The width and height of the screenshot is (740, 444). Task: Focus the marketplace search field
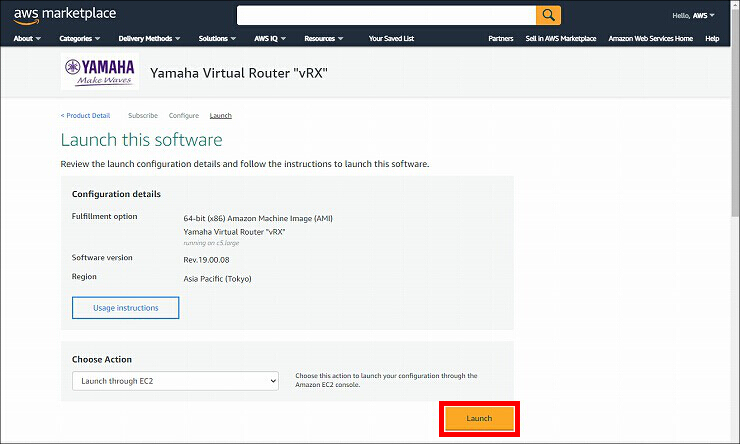386,15
